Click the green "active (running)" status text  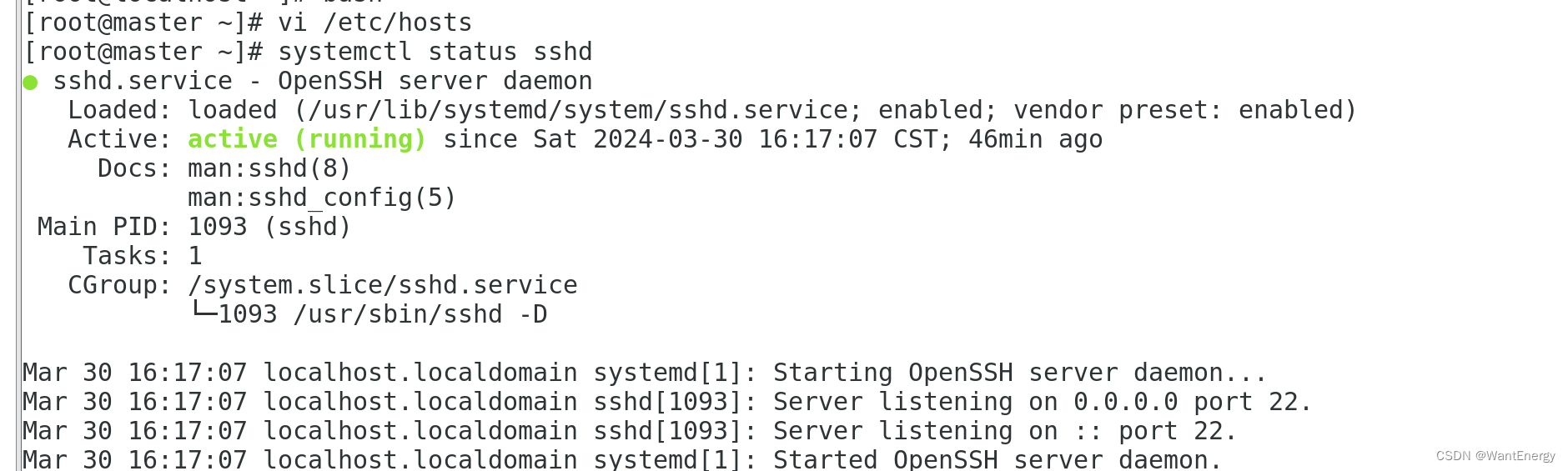[x=306, y=139]
